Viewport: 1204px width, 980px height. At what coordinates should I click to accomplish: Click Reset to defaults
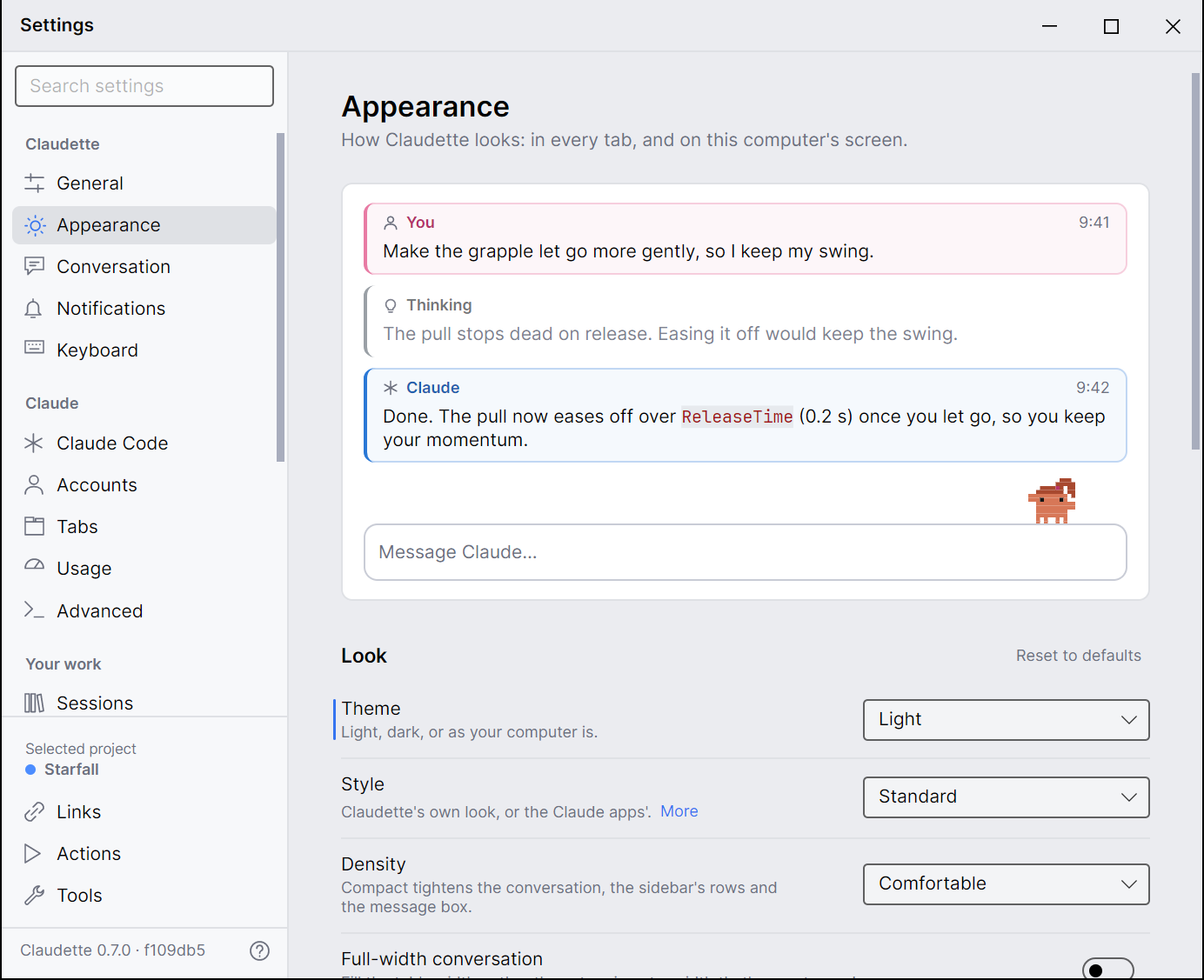pyautogui.click(x=1078, y=656)
